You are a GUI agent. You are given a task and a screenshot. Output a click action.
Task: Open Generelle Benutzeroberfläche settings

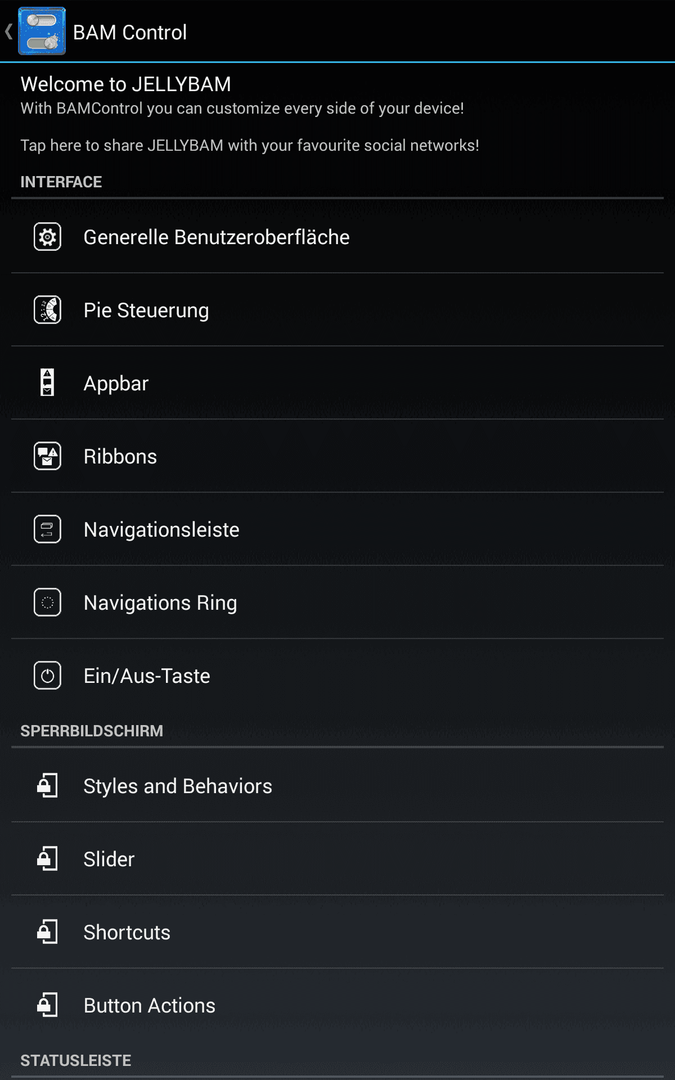tap(338, 237)
